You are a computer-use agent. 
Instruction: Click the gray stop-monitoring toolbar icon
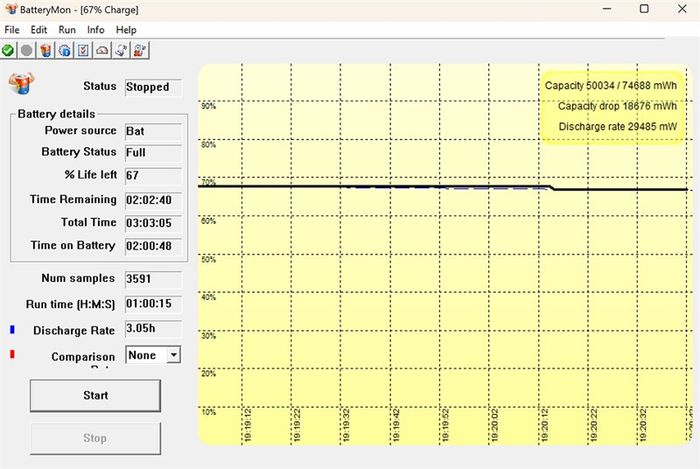[26, 50]
